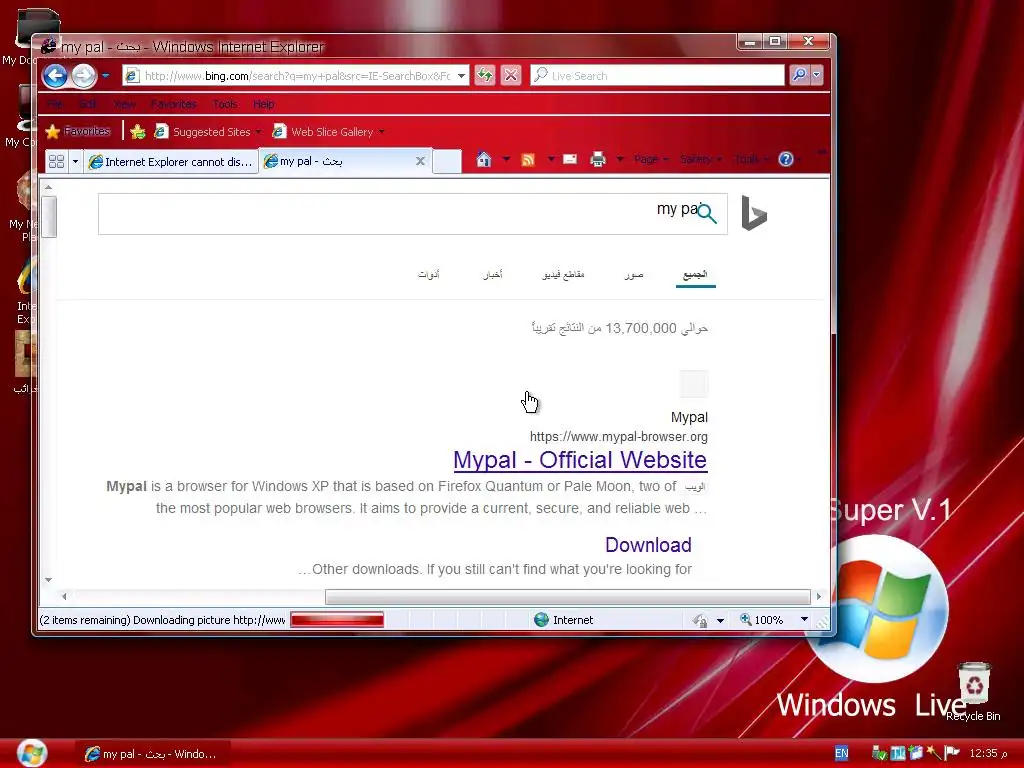
Task: Open search provider options dropdown
Action: [x=816, y=76]
